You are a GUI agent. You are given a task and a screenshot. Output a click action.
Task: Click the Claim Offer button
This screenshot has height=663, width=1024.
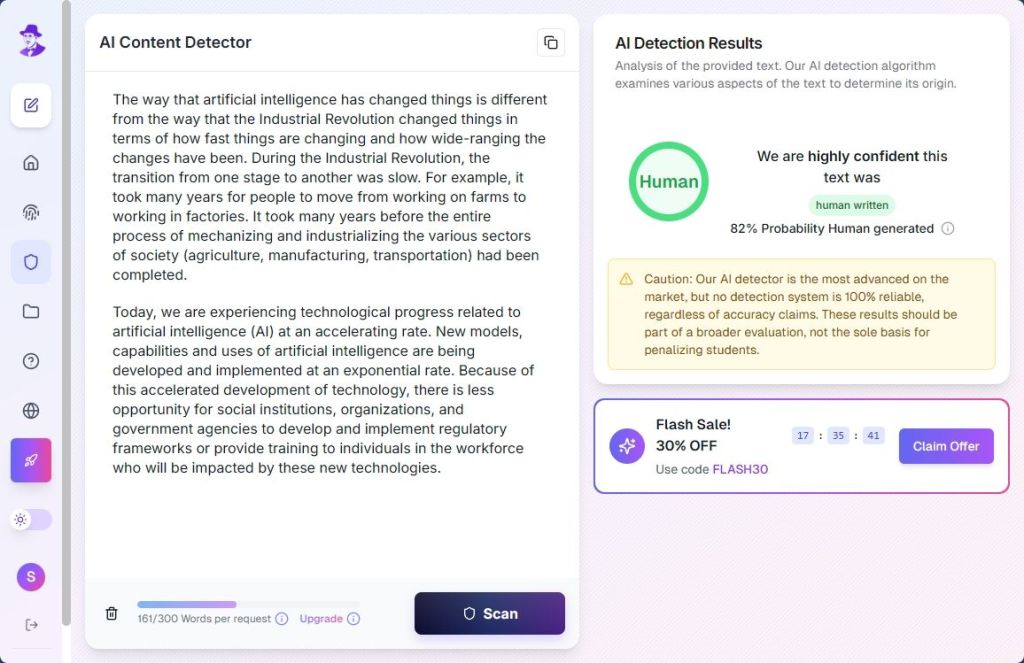point(946,446)
